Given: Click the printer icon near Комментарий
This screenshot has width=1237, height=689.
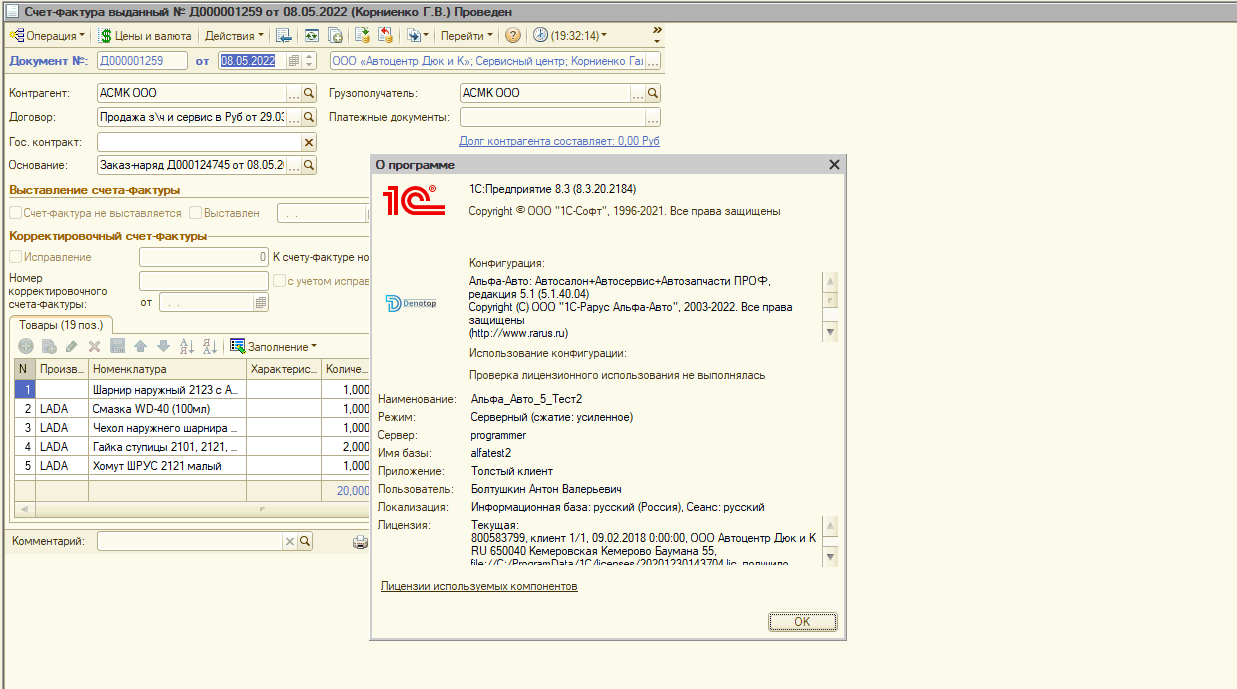Looking at the screenshot, I should (x=361, y=542).
